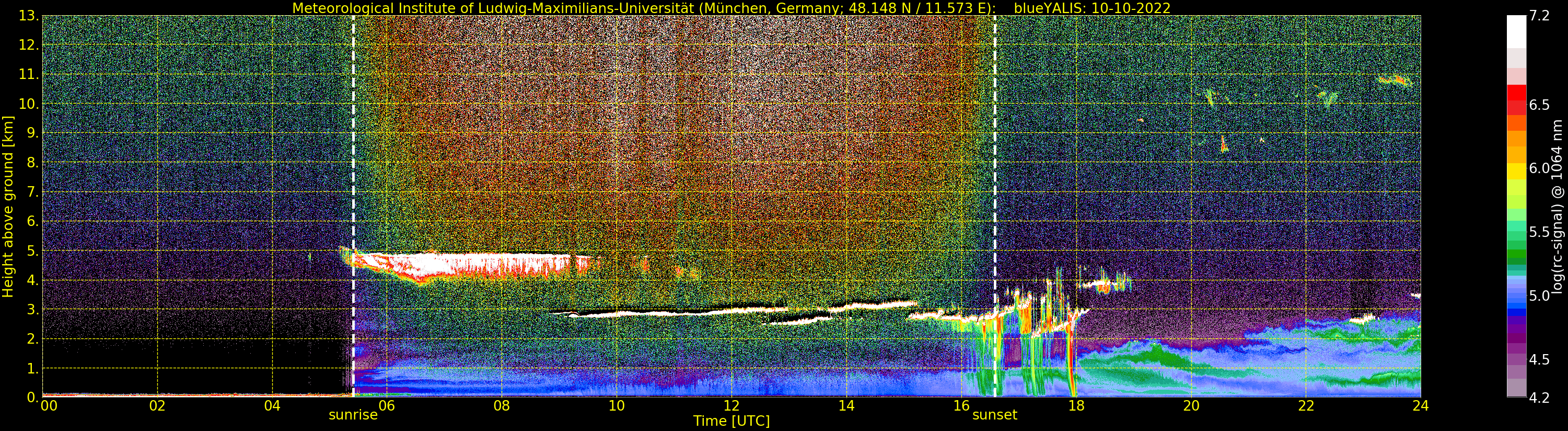The image size is (1568, 431).
Task: Click the 'sunset' label below the axis
Action: pyautogui.click(x=995, y=415)
